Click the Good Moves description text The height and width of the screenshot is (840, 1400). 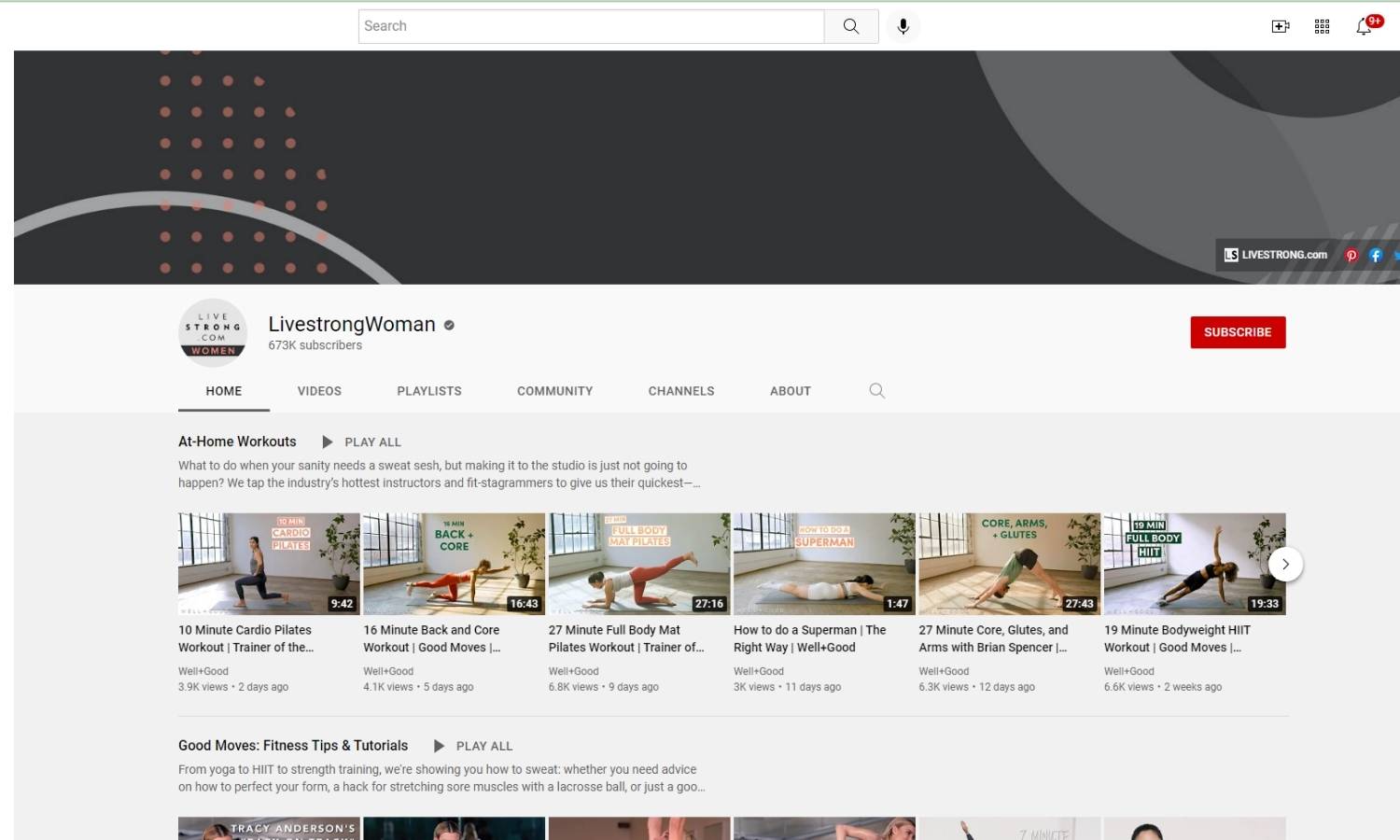(x=441, y=778)
